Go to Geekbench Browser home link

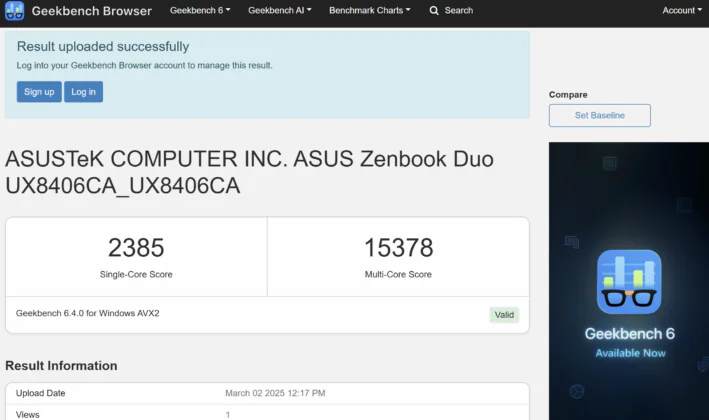(x=91, y=11)
